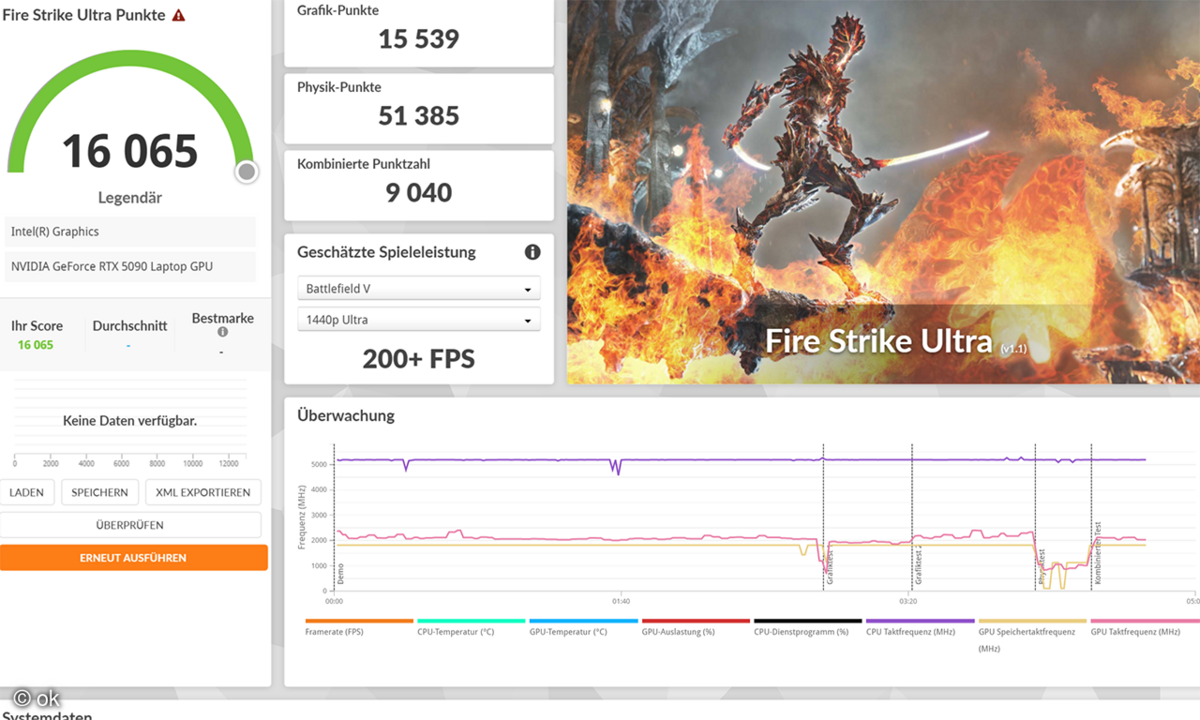
Task: Open the 1440p Ultra resolution dropdown
Action: (x=419, y=320)
